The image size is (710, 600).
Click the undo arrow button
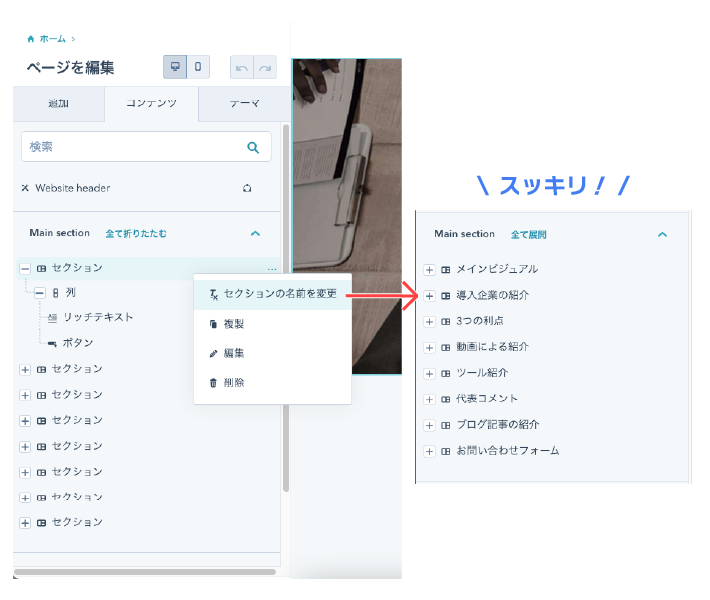pos(242,67)
